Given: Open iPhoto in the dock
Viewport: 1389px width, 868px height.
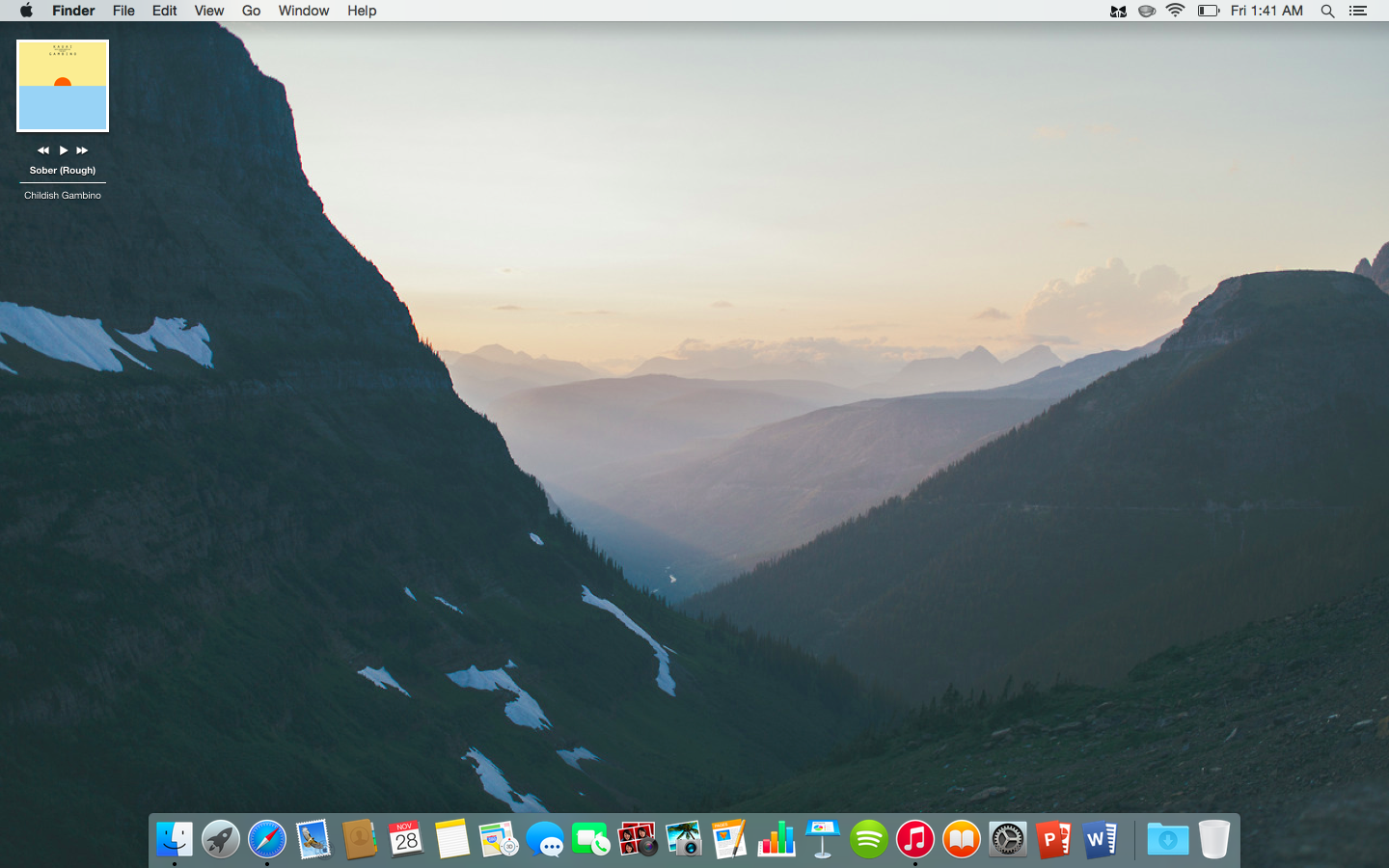Looking at the screenshot, I should [684, 839].
